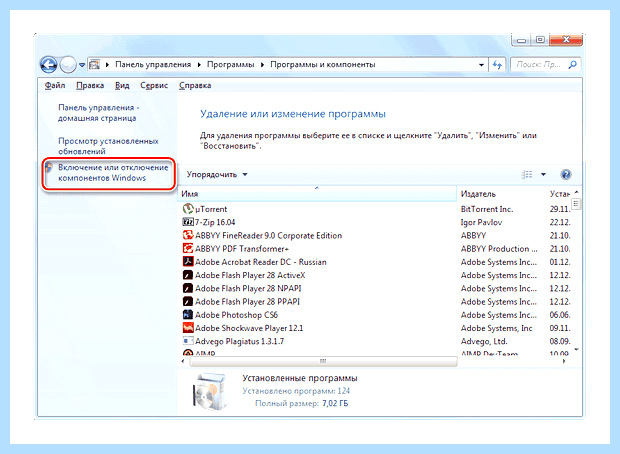620x454 pixels.
Task: Expand arrow after Программы breadcrumb
Action: tap(262, 65)
